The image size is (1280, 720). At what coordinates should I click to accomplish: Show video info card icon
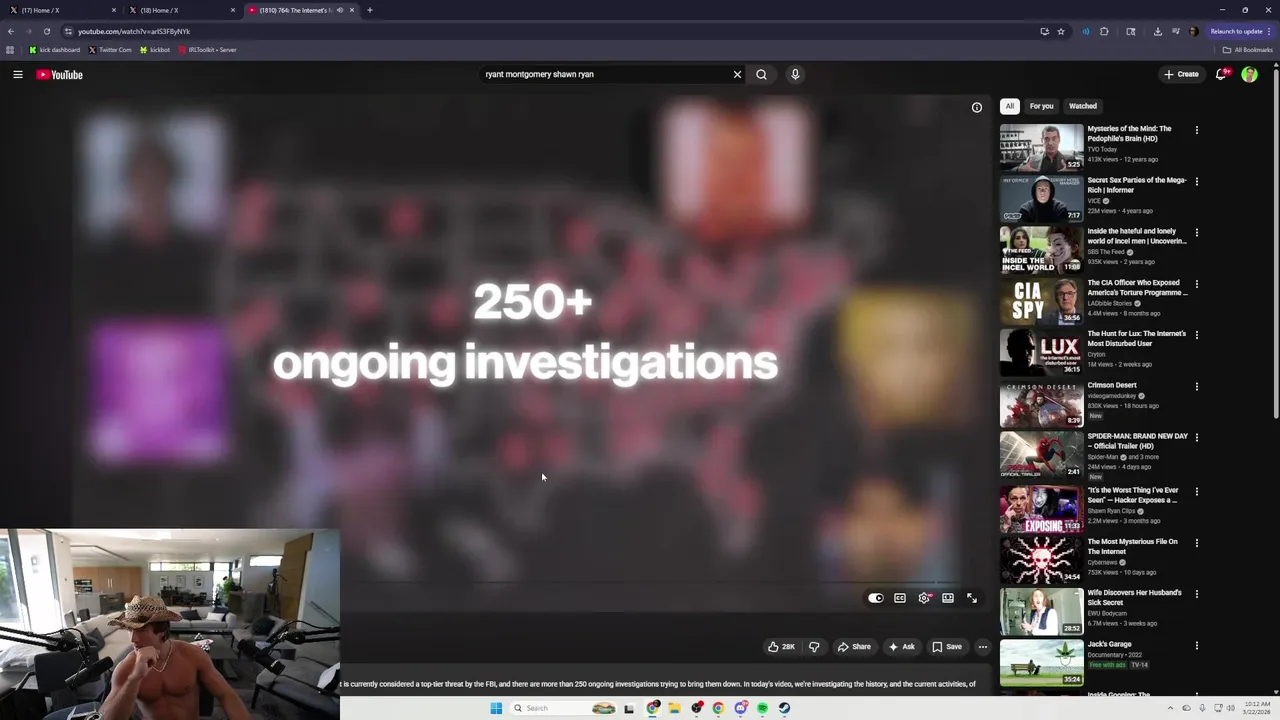coord(977,107)
